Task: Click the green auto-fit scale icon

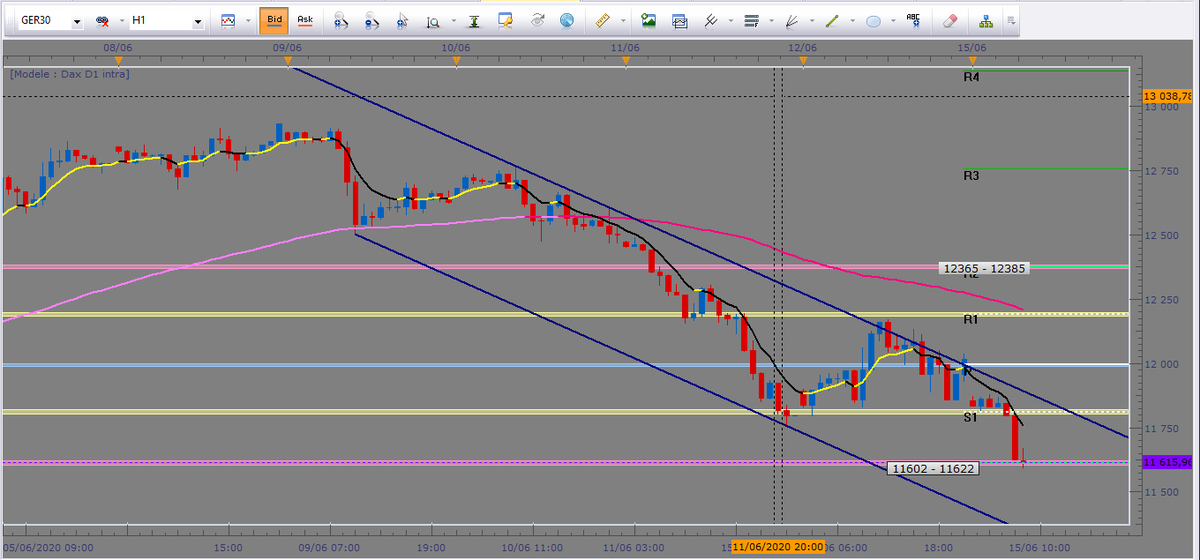Action: point(474,19)
